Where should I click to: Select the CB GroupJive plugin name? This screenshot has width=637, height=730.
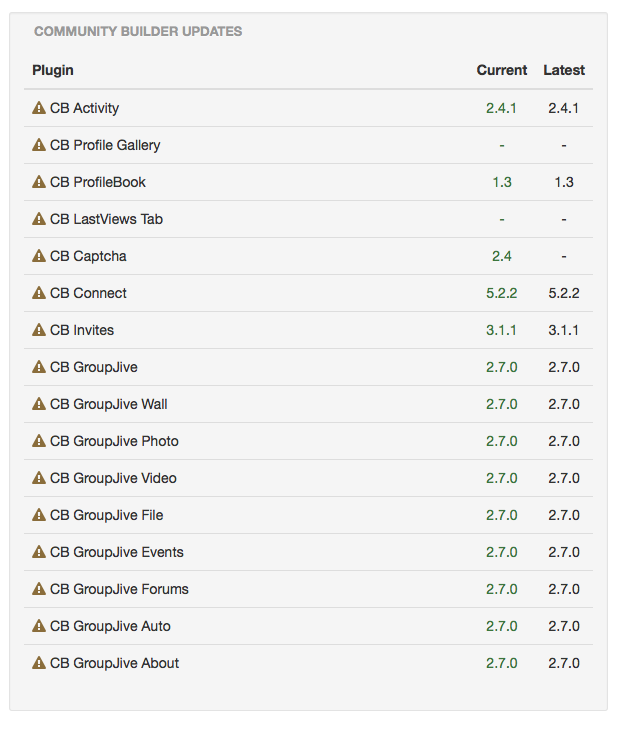[x=94, y=367]
